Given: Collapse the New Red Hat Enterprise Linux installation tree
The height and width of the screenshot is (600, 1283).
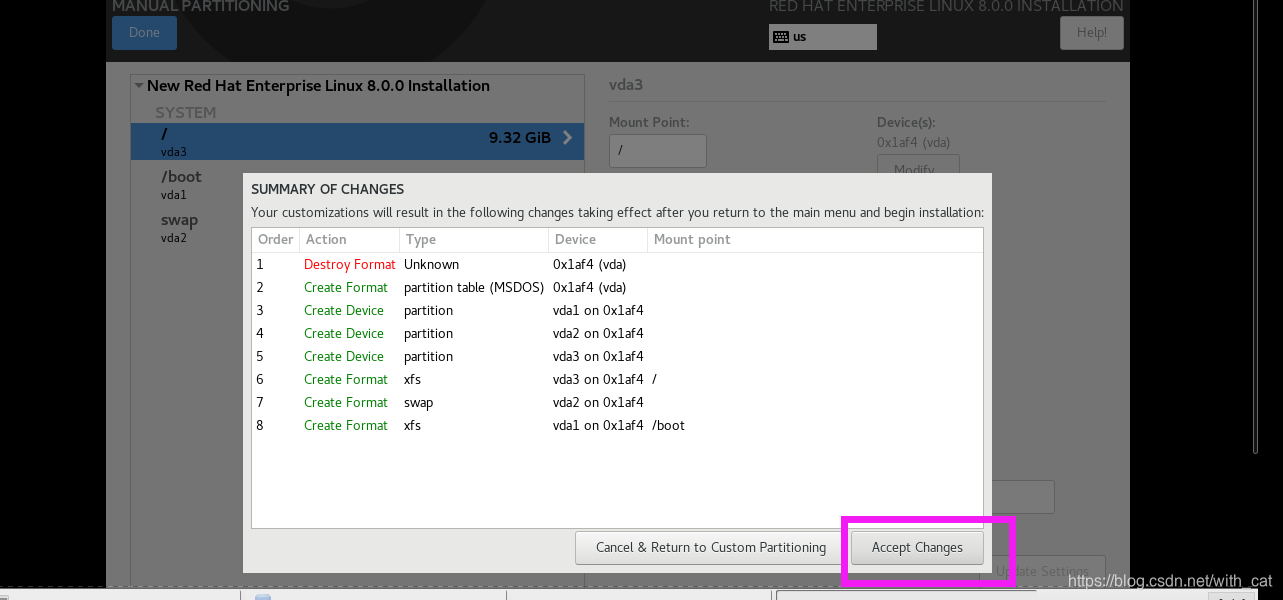Looking at the screenshot, I should tap(139, 86).
